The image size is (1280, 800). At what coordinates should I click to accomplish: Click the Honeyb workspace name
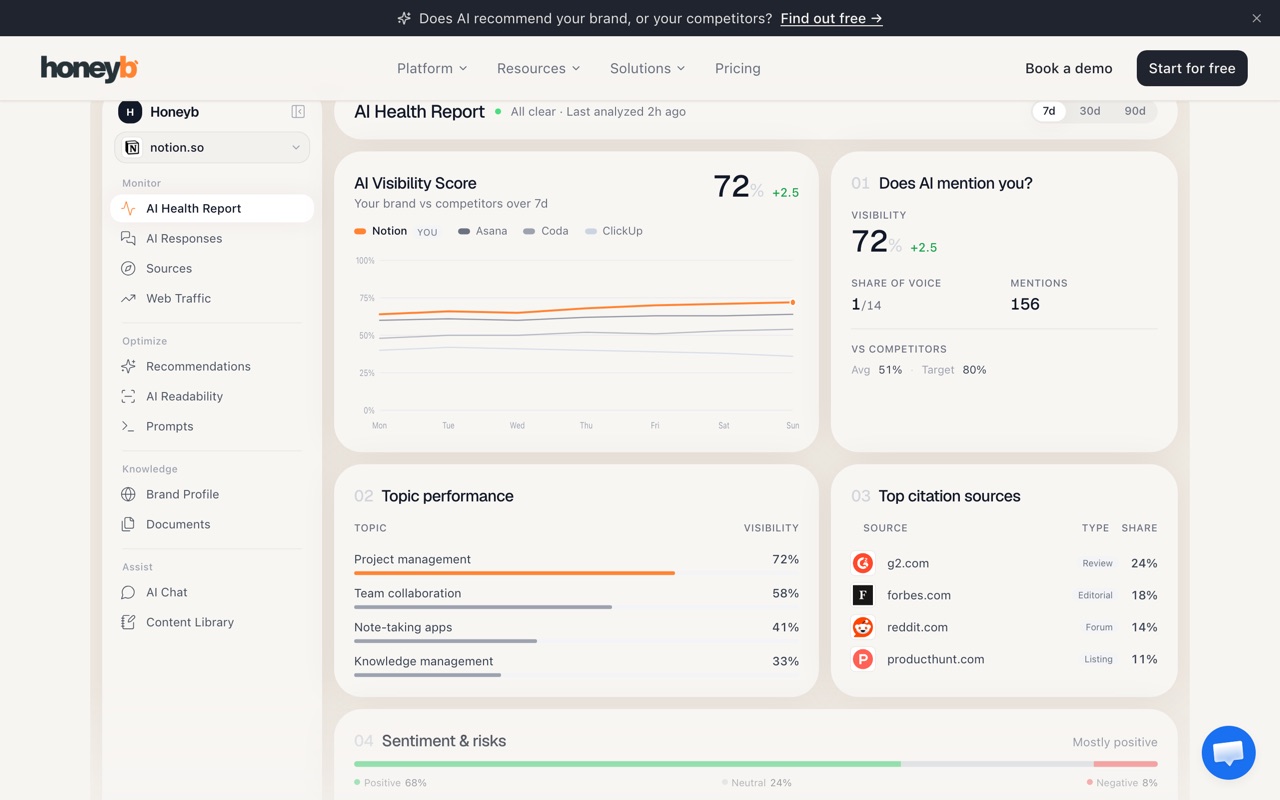click(x=174, y=112)
